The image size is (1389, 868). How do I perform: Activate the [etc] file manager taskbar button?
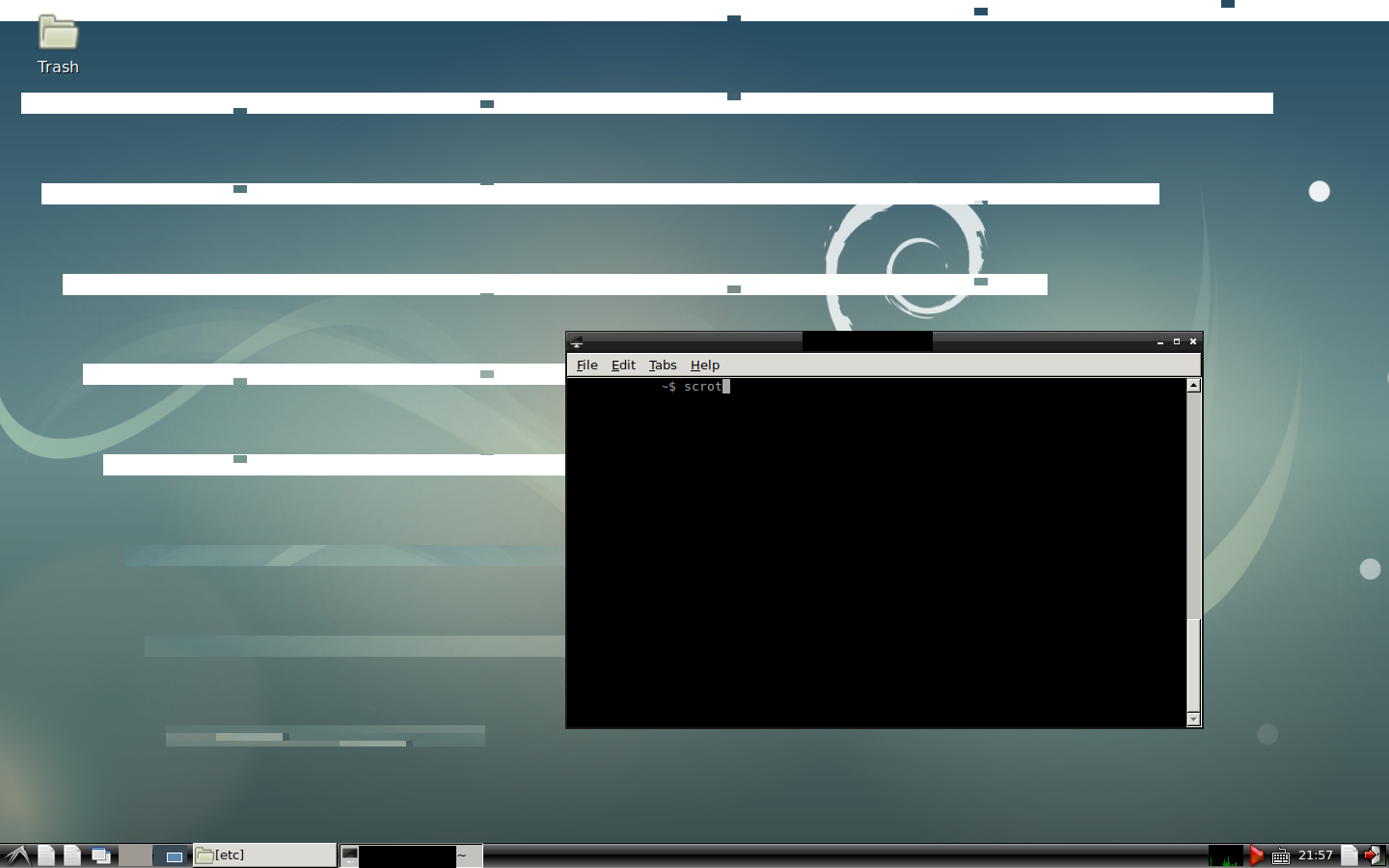[x=265, y=855]
